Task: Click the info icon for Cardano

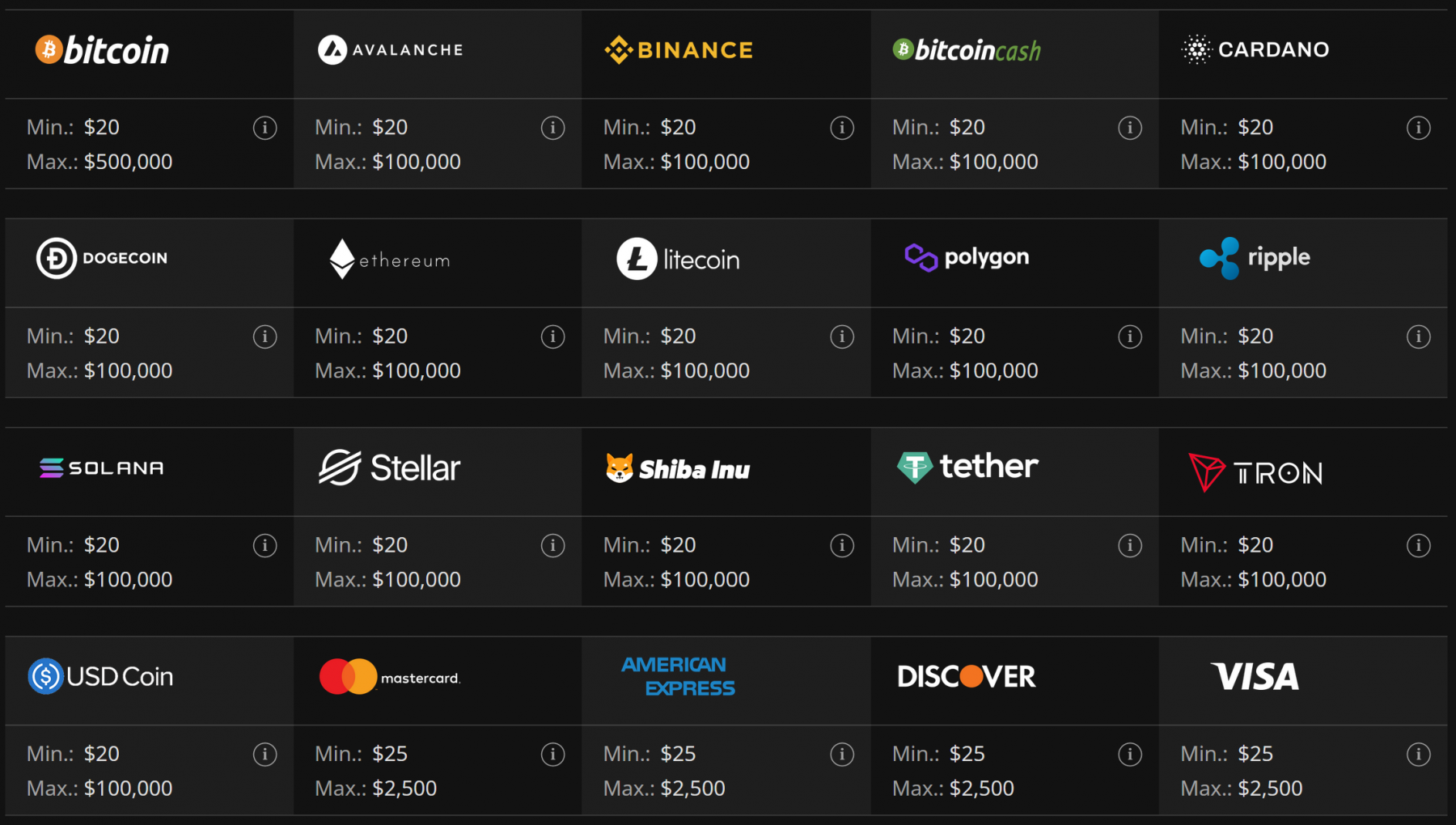Action: [x=1418, y=128]
